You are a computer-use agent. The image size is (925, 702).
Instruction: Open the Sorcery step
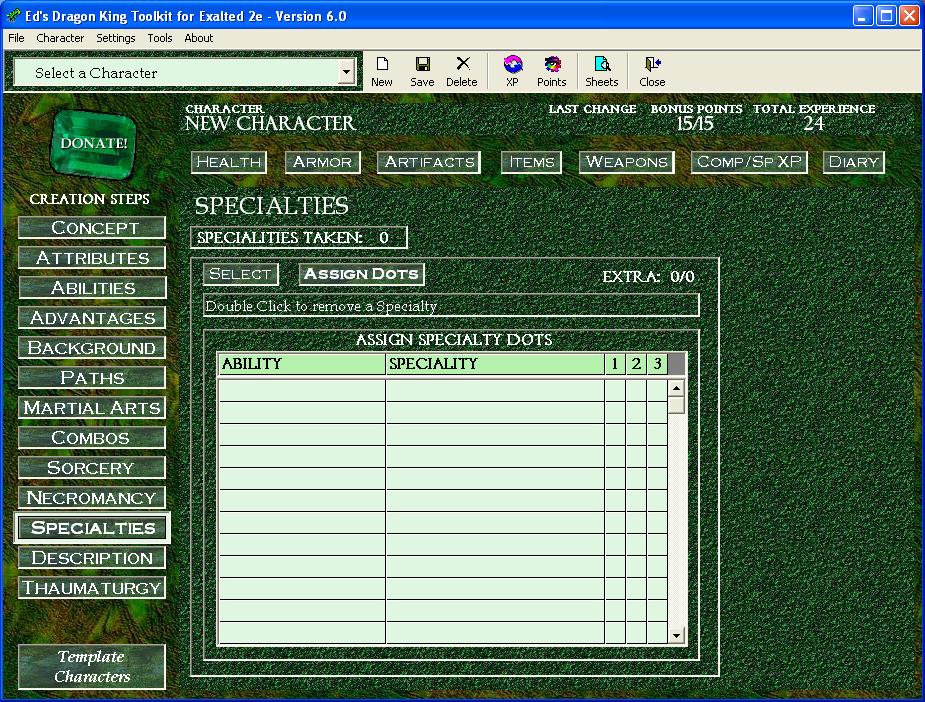click(x=92, y=468)
